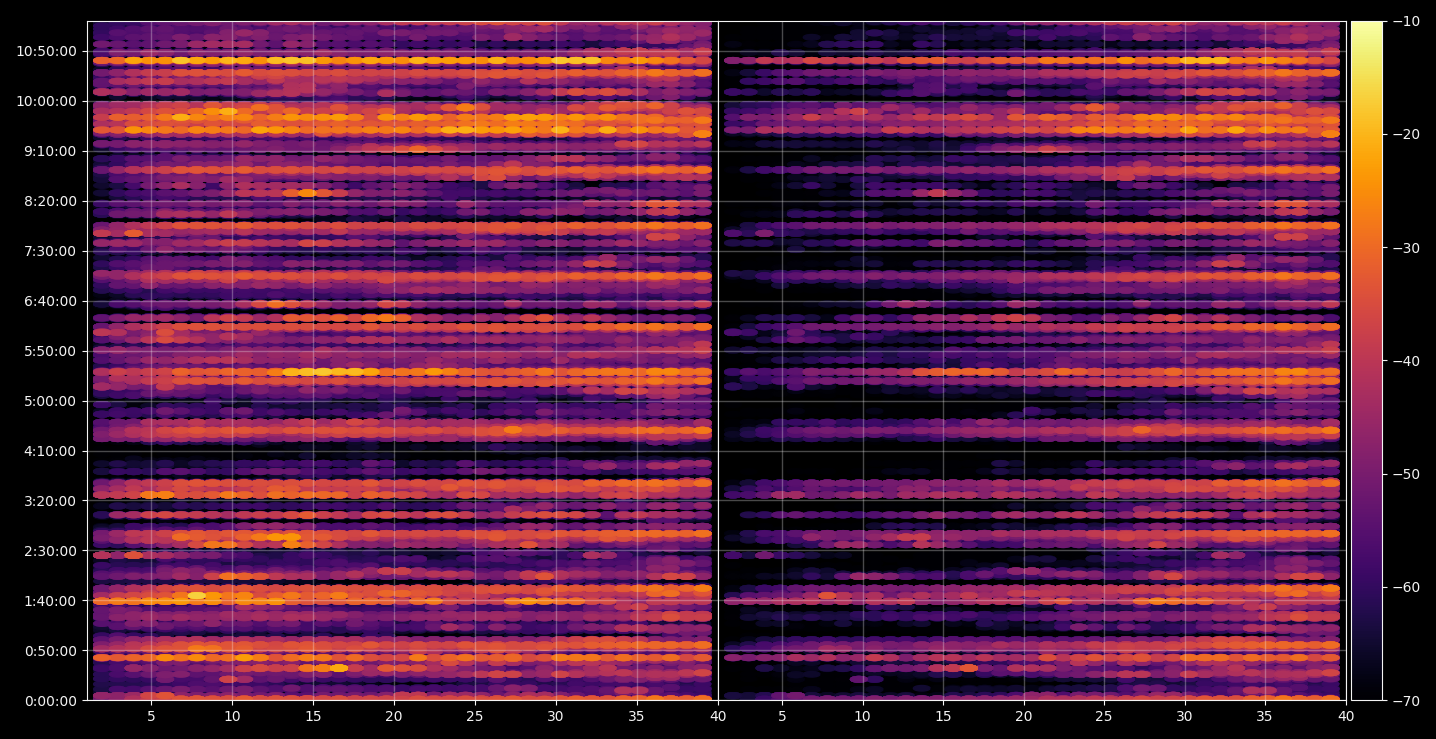This screenshot has width=1436, height=739.
Task: Select x-axis tick 30 of the left heatmap
Action: tap(556, 717)
